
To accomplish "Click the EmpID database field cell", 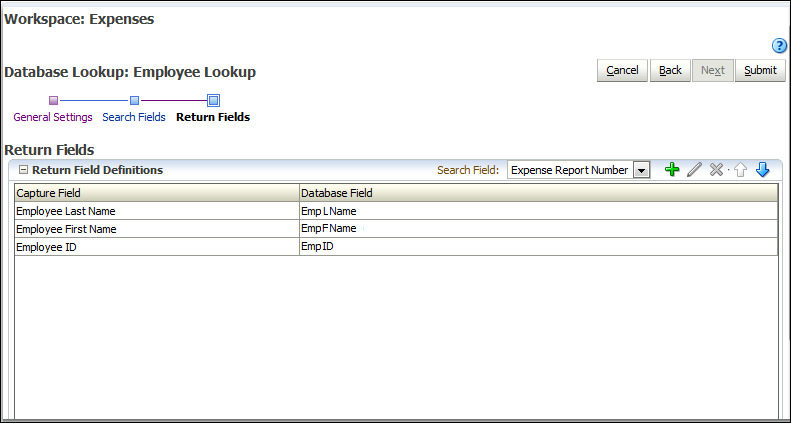I will tap(538, 247).
